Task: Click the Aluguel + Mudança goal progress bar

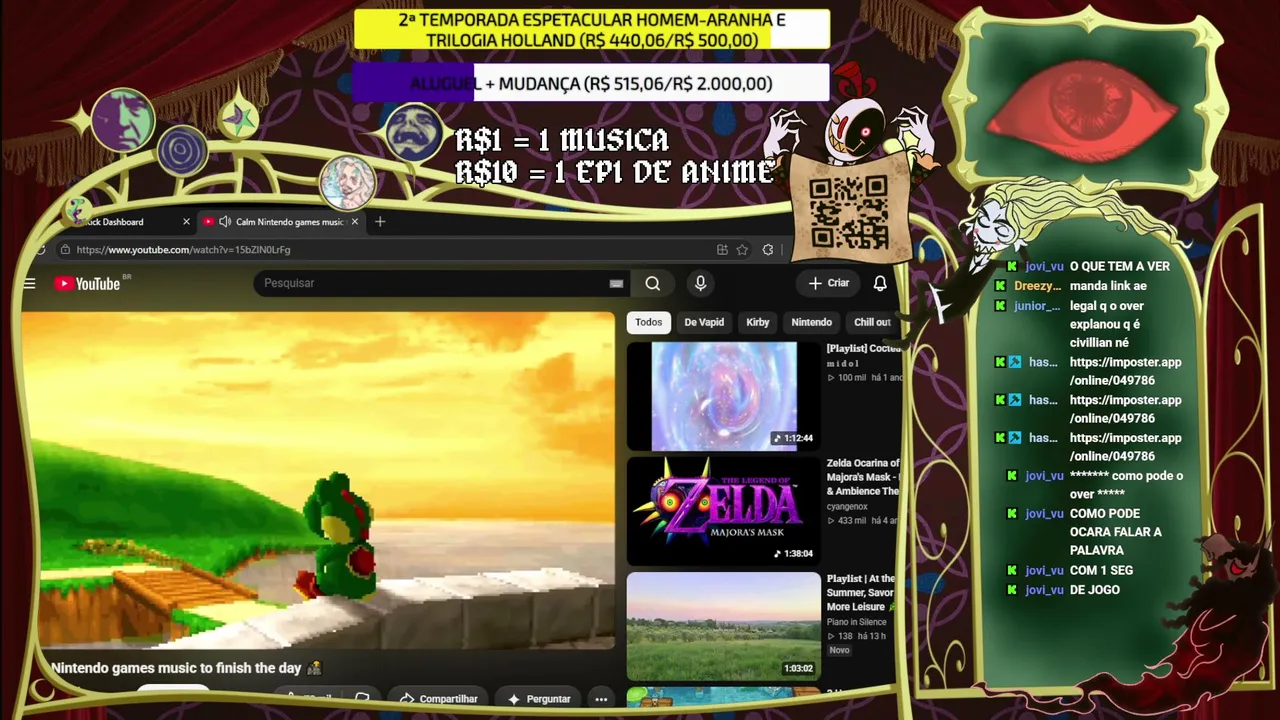Action: point(591,84)
